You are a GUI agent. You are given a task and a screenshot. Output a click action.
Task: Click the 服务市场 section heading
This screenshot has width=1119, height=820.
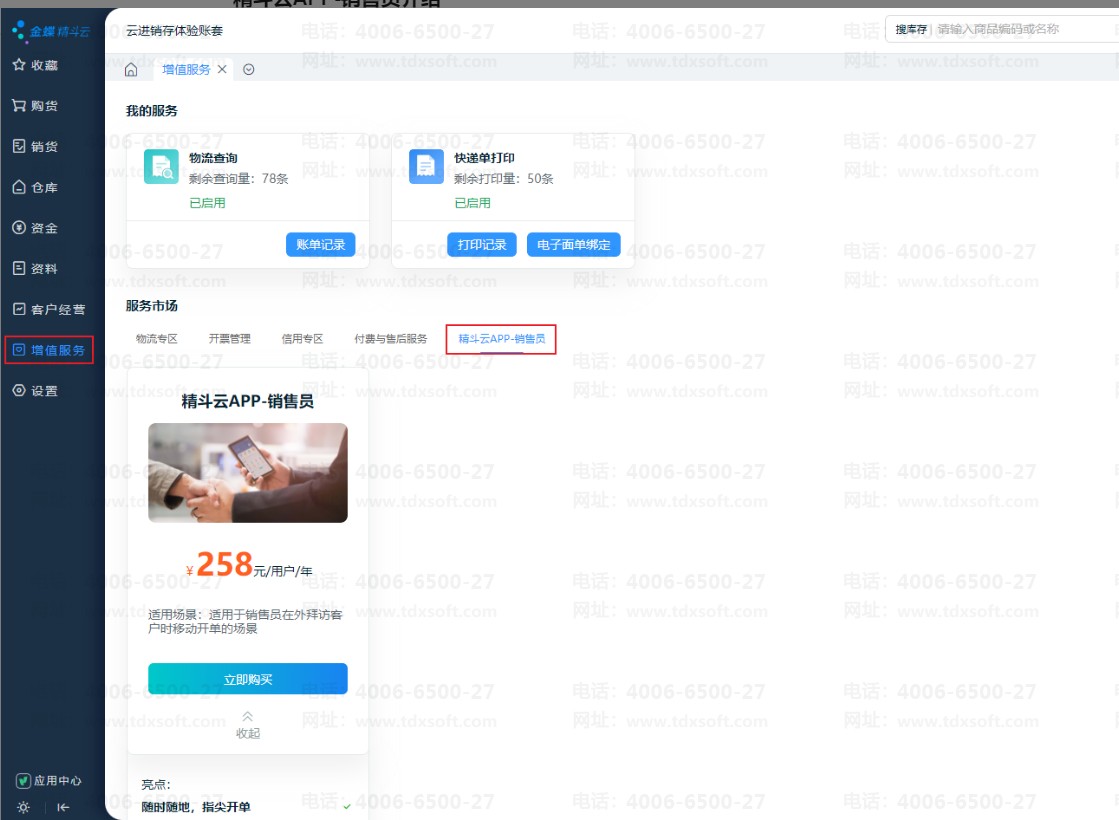(x=151, y=305)
